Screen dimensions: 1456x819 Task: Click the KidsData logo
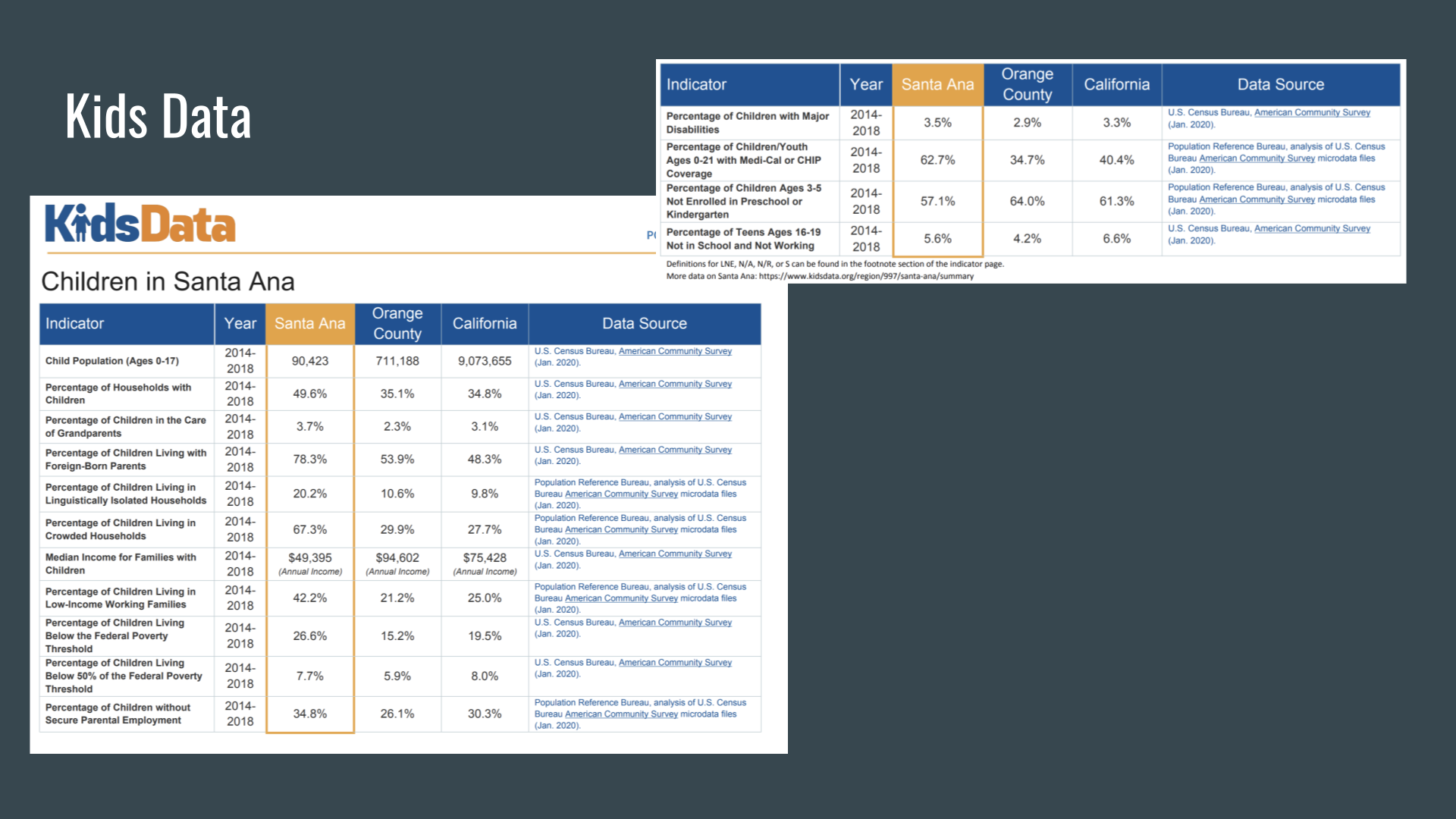coord(140,223)
